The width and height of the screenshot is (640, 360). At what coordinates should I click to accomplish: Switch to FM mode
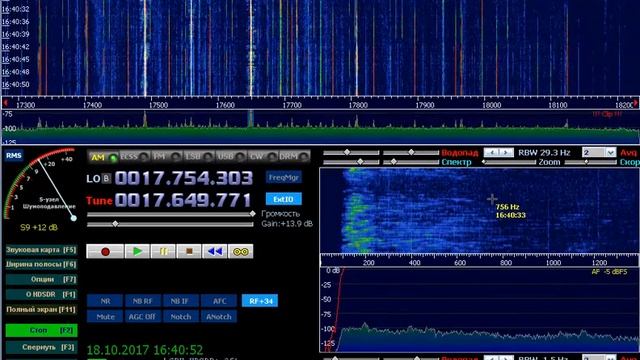pyautogui.click(x=166, y=157)
